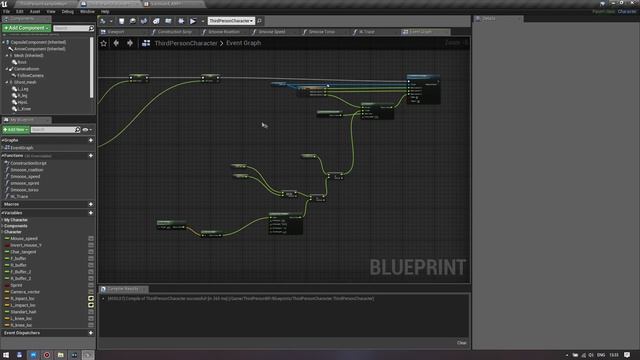This screenshot has width=640, height=360.
Task: Open the Window menu
Action: click(87, 11)
